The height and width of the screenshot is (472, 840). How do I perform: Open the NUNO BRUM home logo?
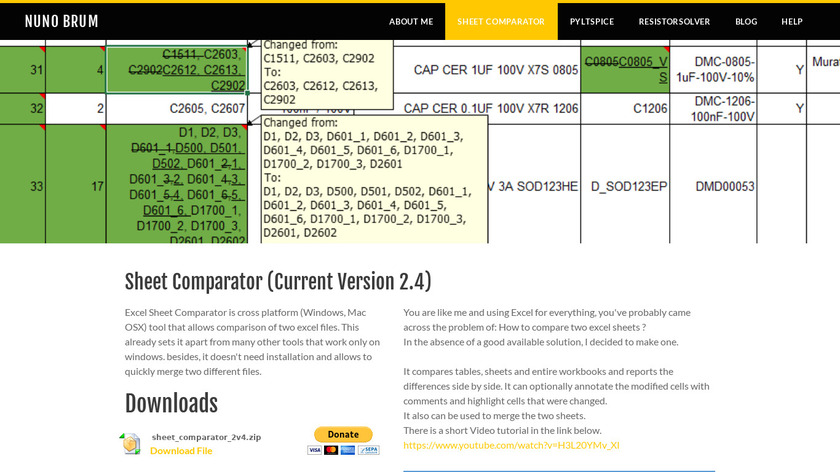pos(62,21)
